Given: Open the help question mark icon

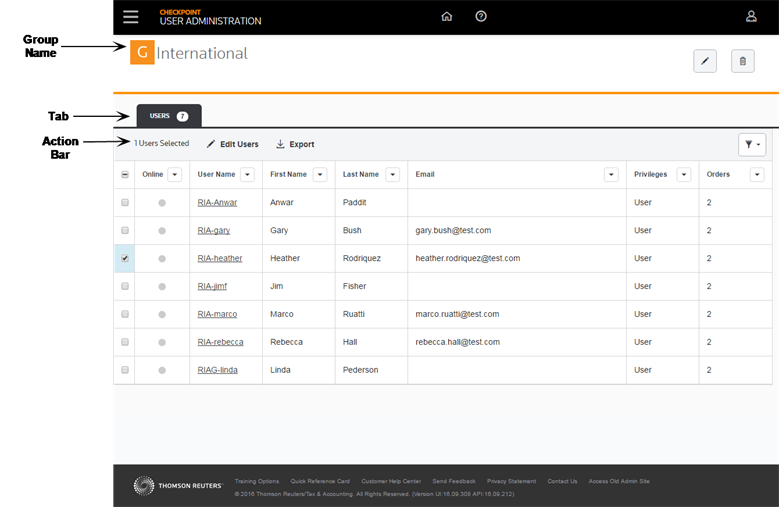Looking at the screenshot, I should pos(481,17).
